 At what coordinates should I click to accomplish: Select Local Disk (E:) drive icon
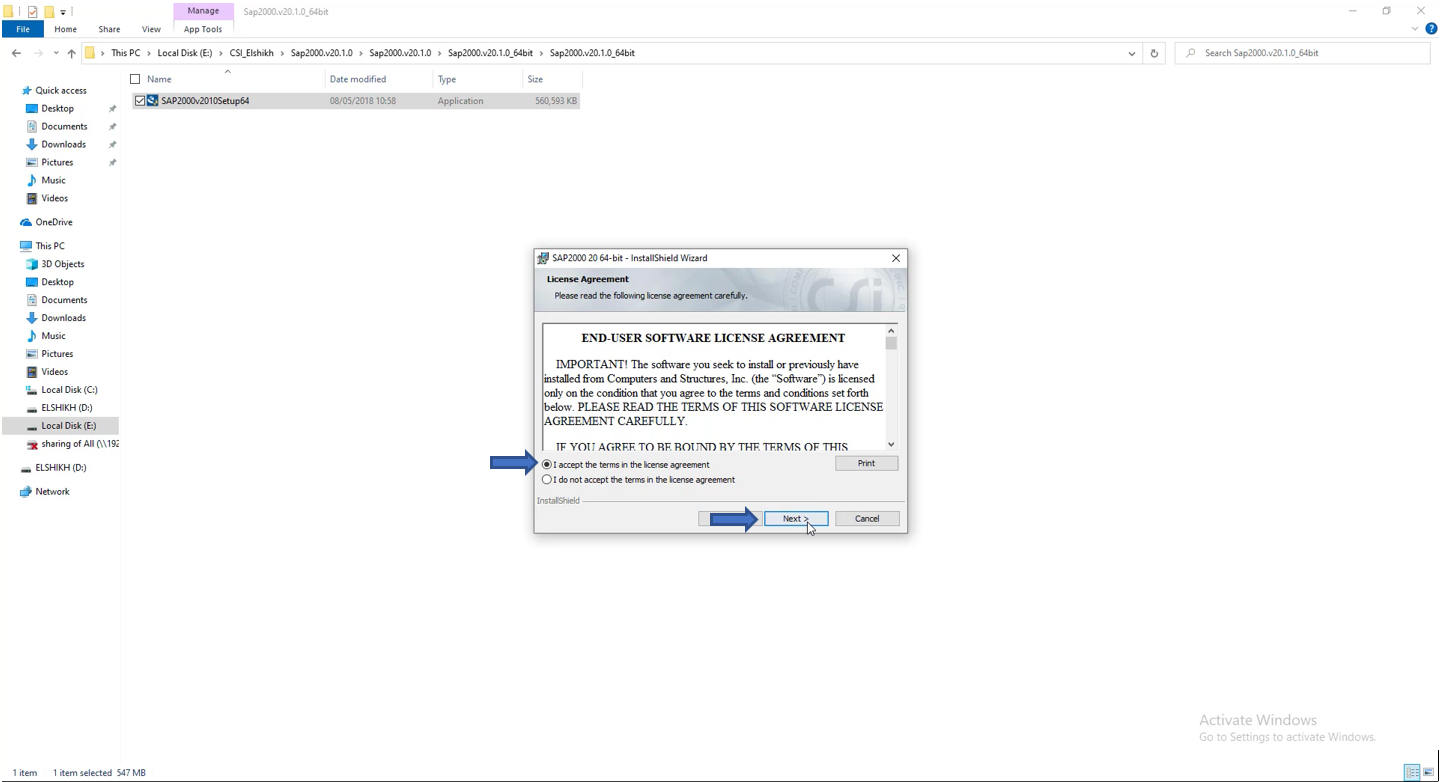click(x=31, y=426)
